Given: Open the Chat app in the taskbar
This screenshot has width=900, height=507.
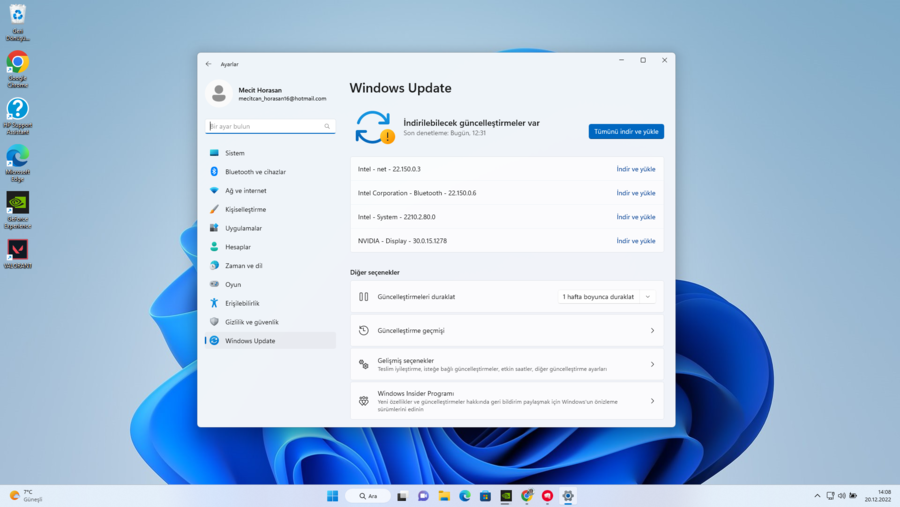Looking at the screenshot, I should tap(423, 496).
